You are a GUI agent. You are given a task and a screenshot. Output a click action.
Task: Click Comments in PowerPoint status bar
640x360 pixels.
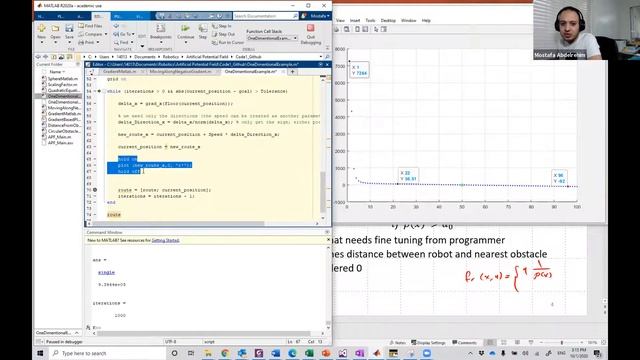(464, 342)
